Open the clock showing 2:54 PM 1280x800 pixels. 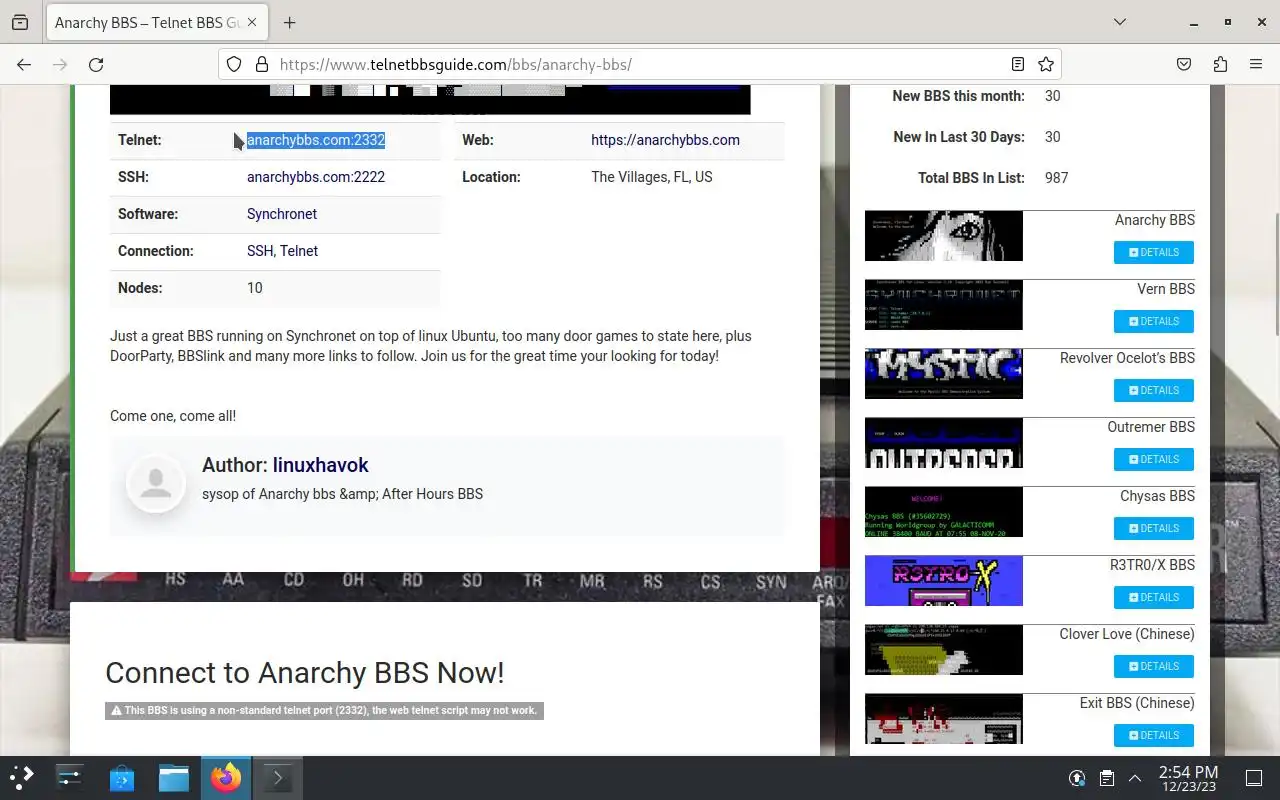1188,778
